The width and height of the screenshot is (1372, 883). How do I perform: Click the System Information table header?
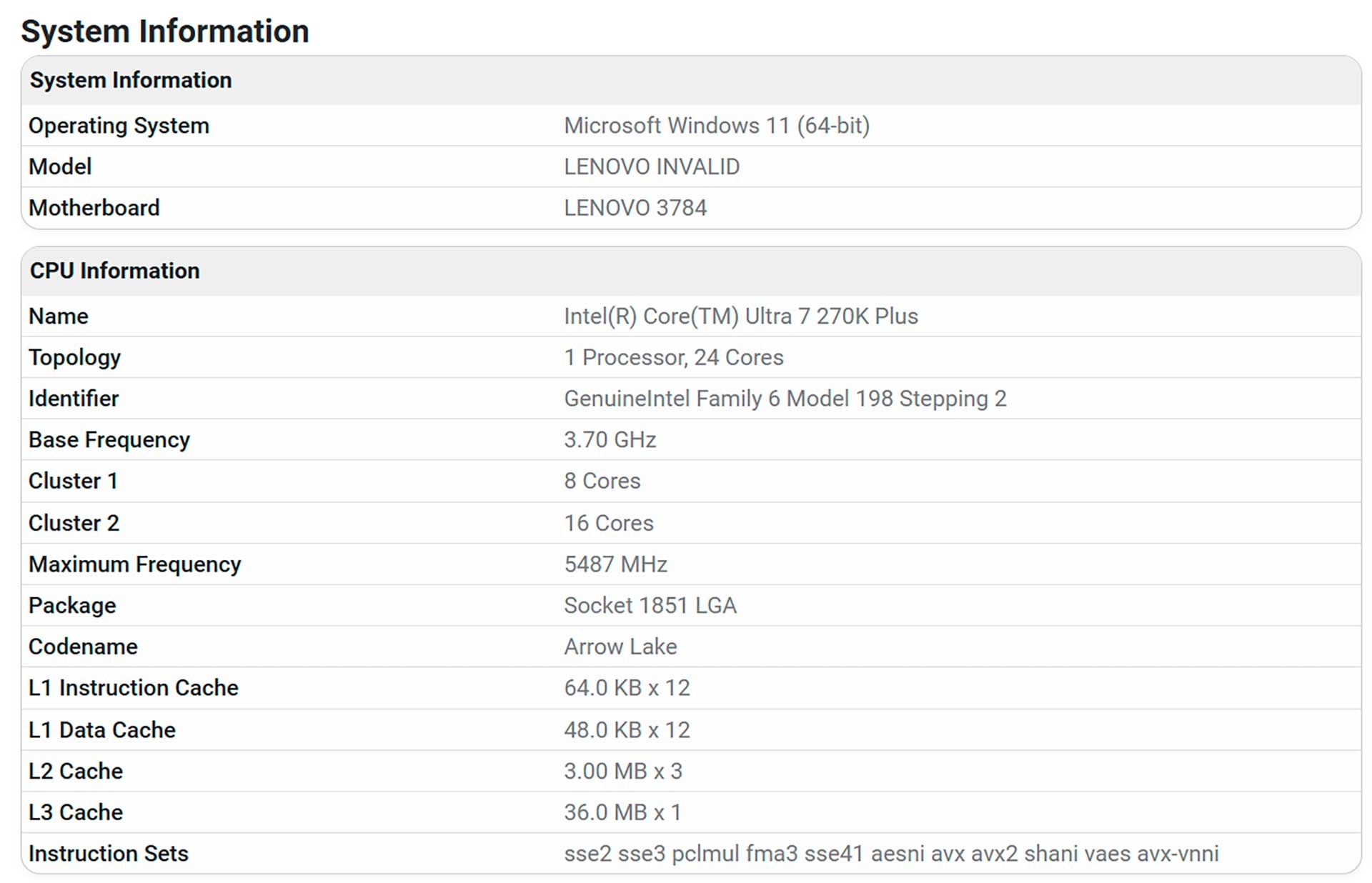[x=131, y=80]
